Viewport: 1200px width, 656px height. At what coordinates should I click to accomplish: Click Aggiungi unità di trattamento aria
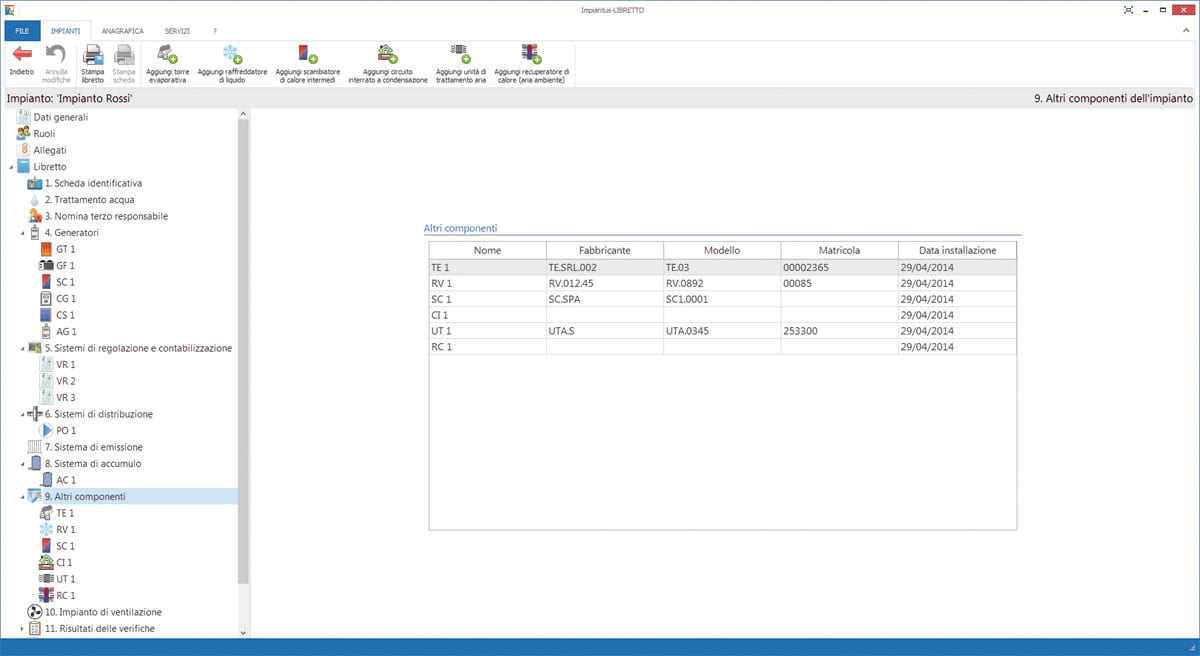460,54
